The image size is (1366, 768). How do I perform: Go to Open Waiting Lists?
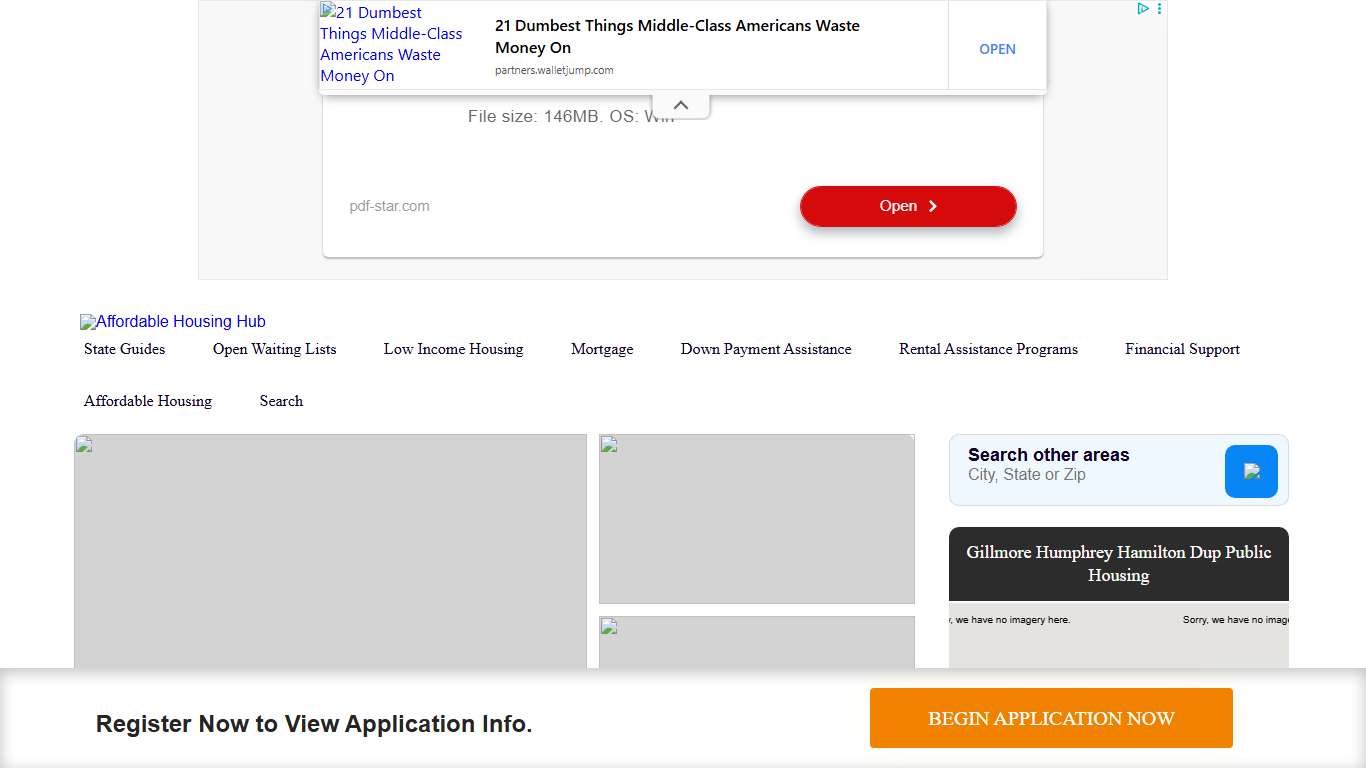pos(274,349)
